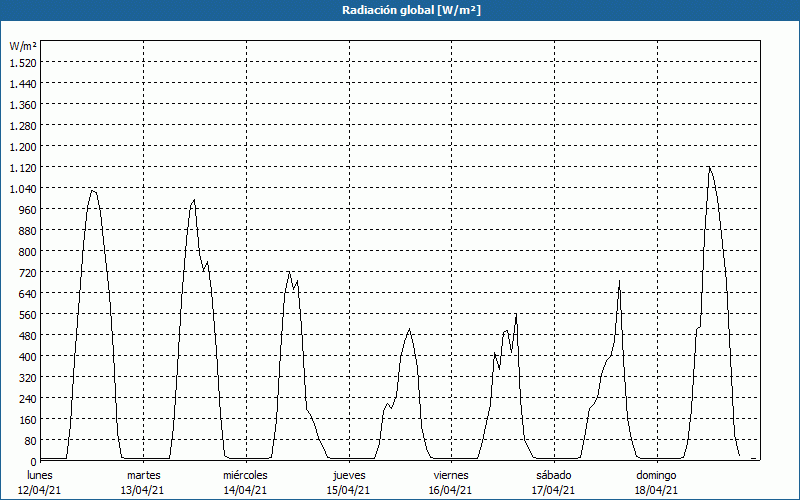Click the date label 16/04/21

451,490
